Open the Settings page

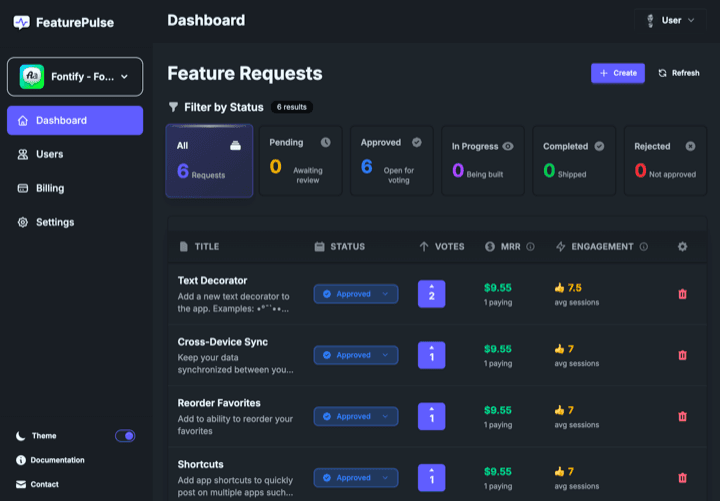coord(75,222)
